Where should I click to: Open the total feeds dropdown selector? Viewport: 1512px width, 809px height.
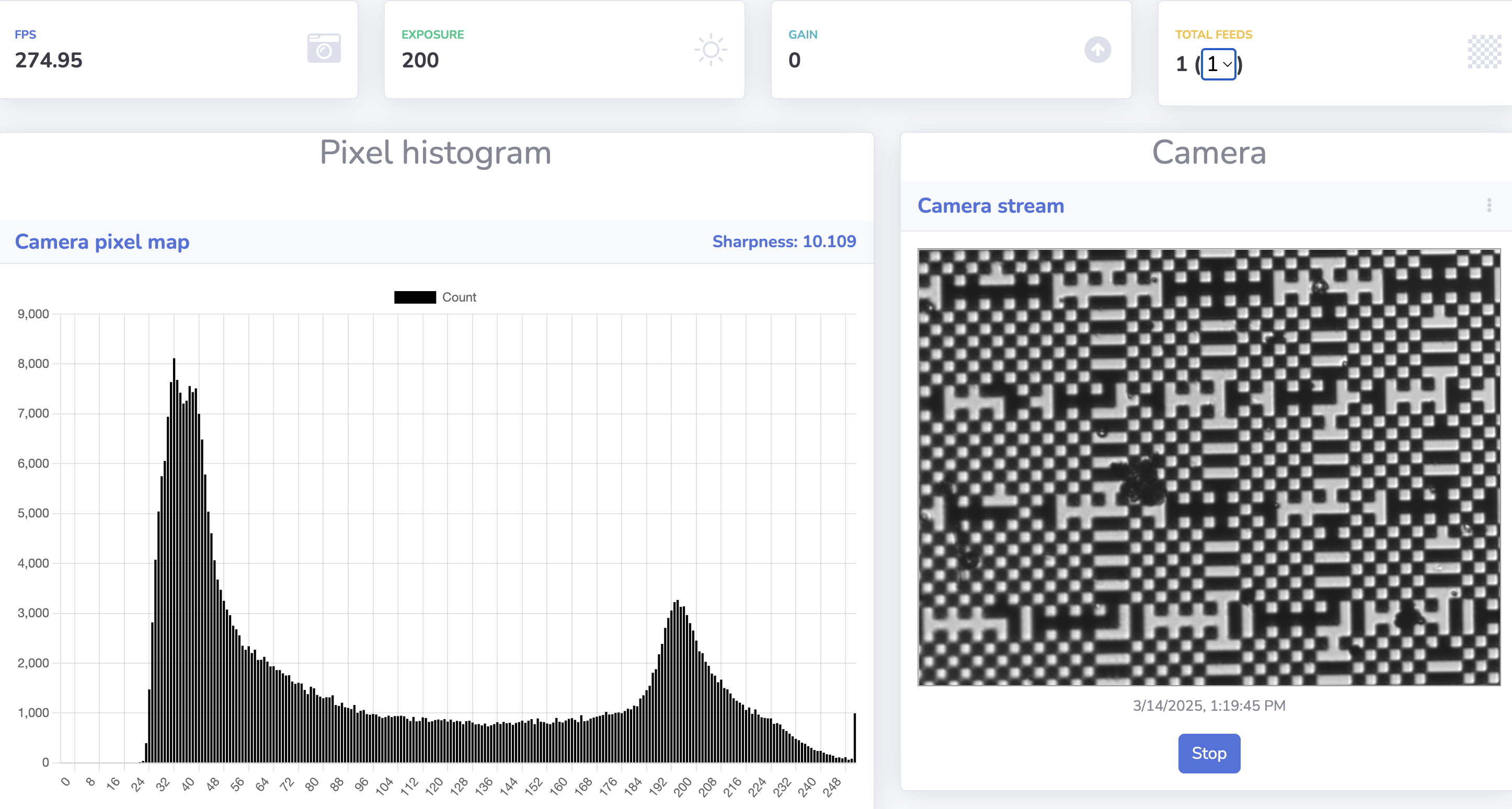click(x=1219, y=64)
